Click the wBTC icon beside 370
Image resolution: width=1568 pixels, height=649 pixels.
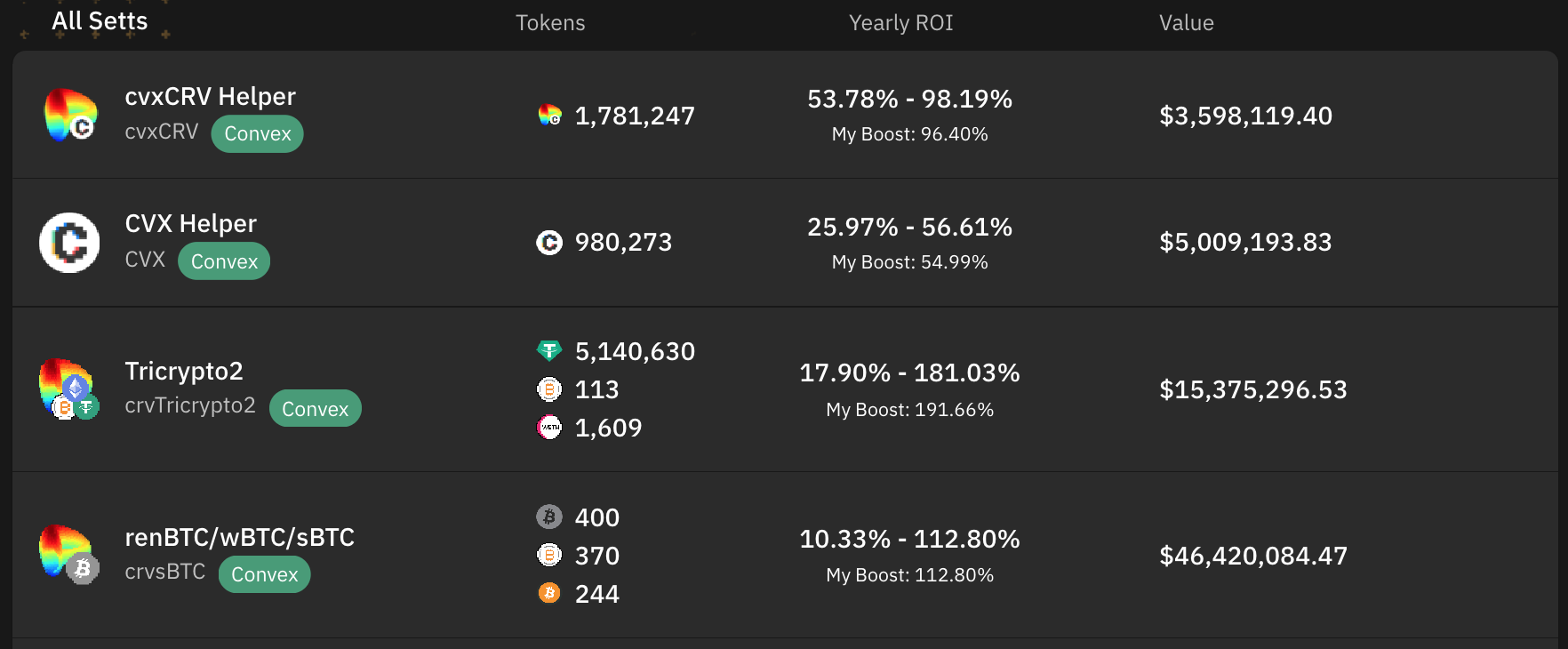549,556
